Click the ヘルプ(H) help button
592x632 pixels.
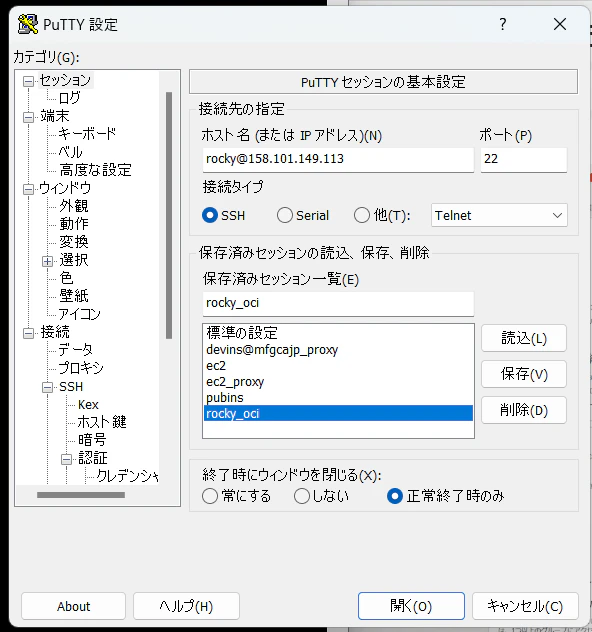point(186,606)
